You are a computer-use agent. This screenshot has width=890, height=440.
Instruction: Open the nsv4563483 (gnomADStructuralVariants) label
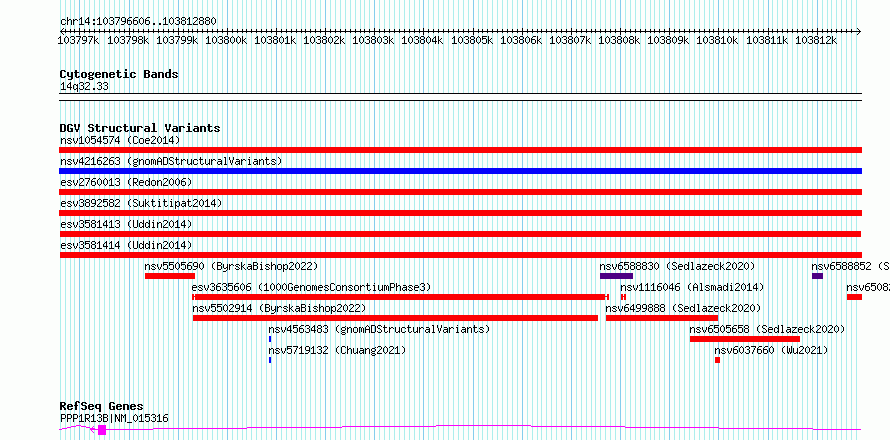tap(379, 329)
